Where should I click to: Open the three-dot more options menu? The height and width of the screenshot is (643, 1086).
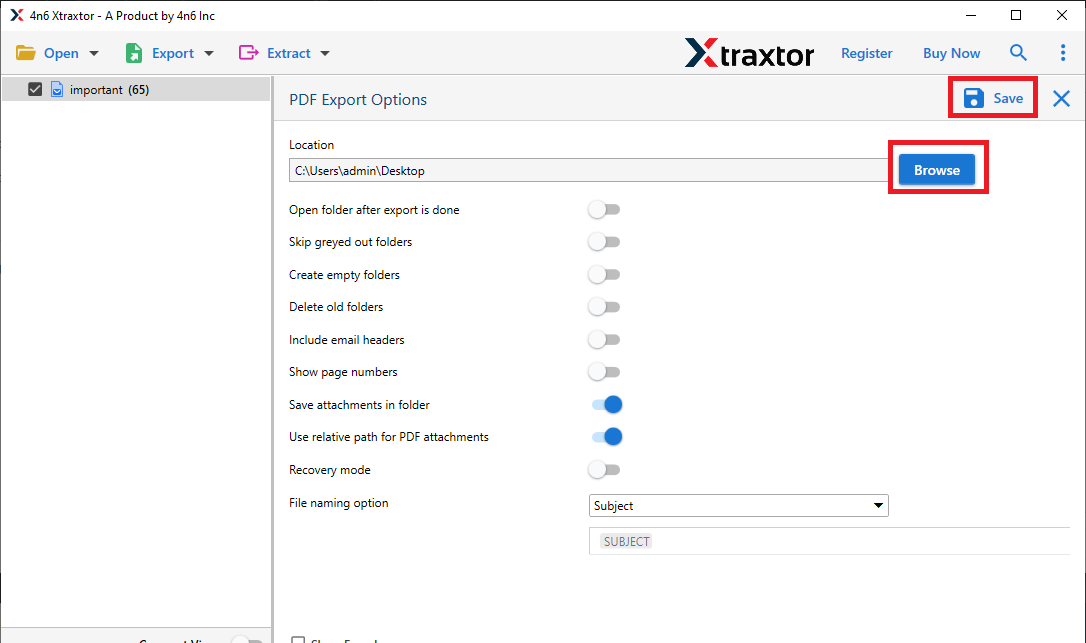pos(1062,53)
